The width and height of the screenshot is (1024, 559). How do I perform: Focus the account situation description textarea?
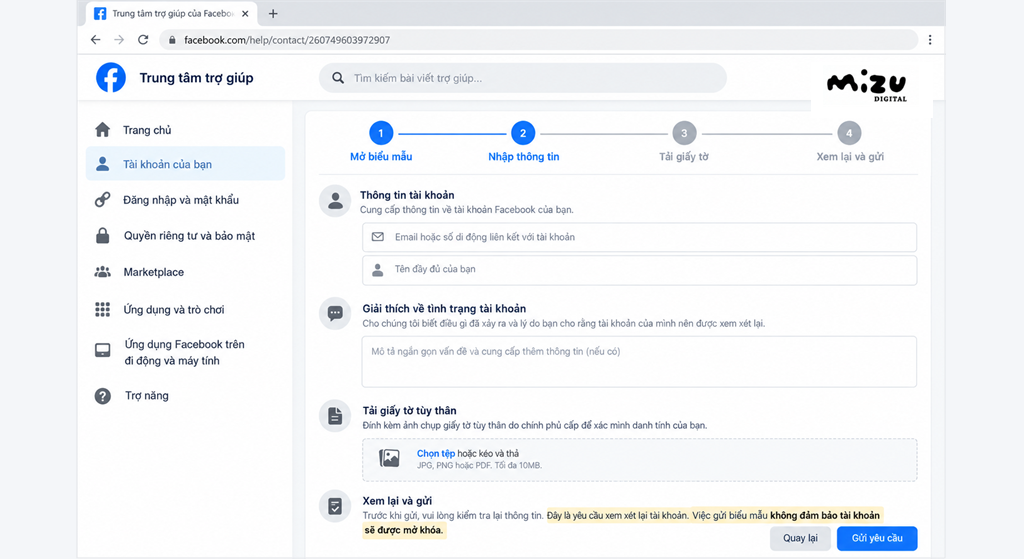639,362
